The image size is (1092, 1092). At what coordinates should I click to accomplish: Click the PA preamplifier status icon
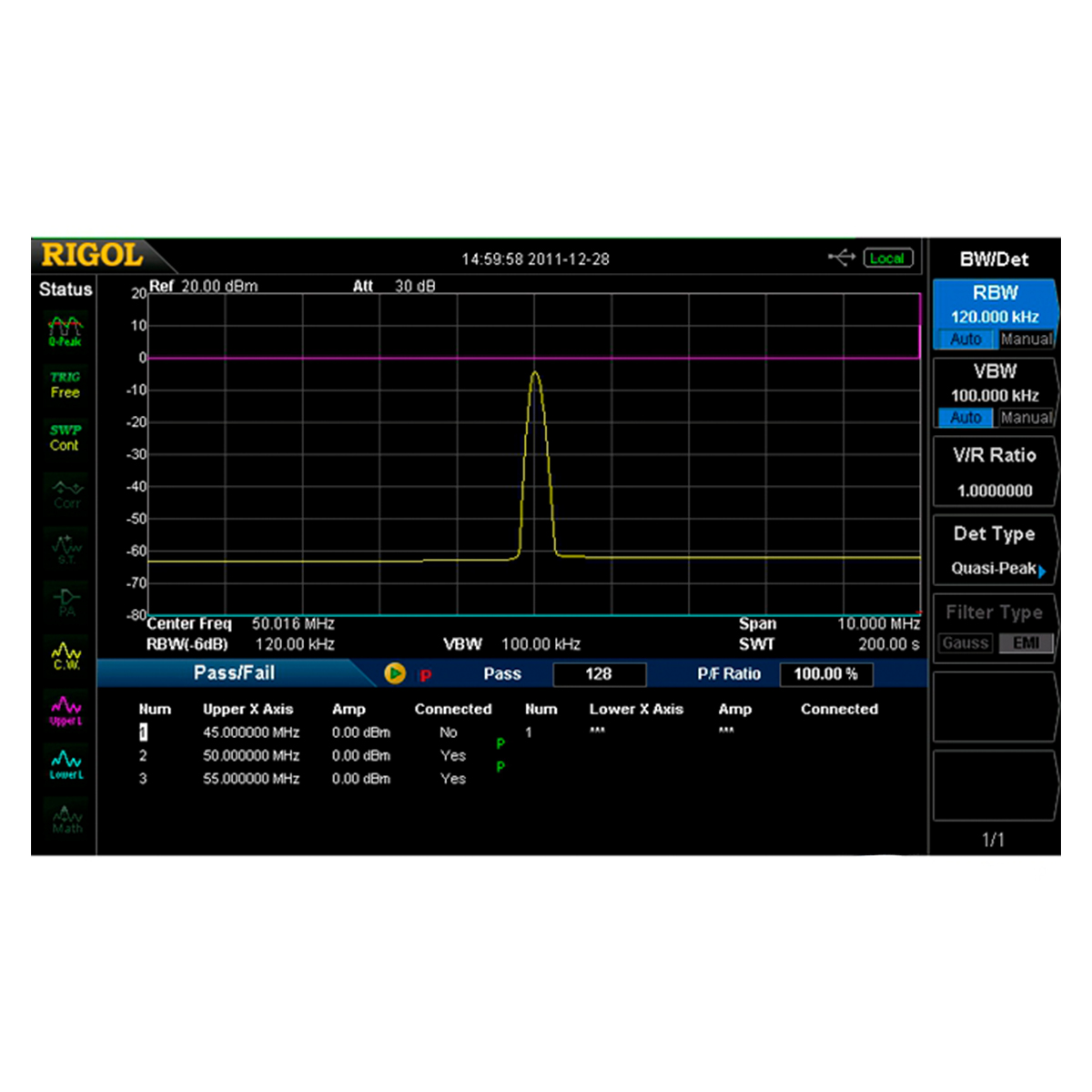pyautogui.click(x=65, y=601)
